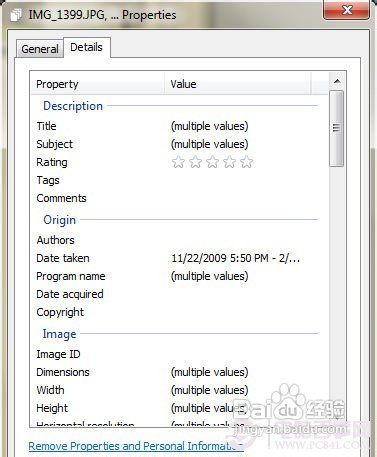Select the Rating property label

point(52,162)
